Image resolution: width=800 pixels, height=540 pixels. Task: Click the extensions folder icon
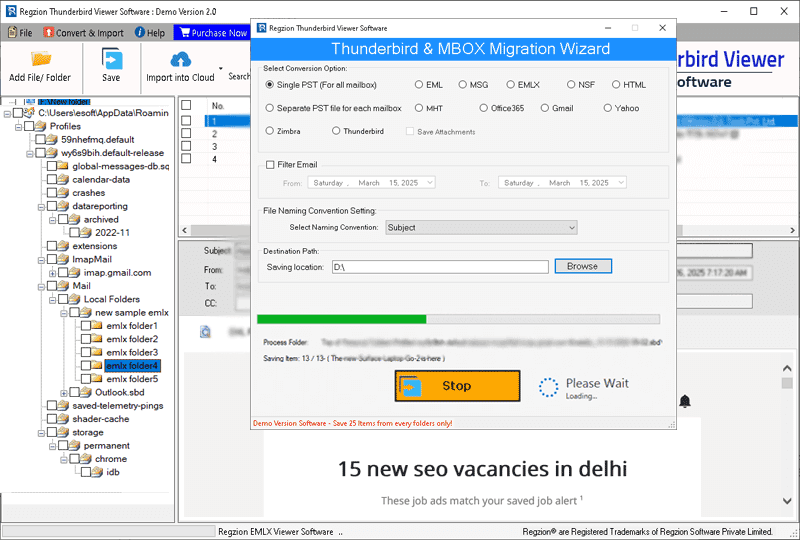click(63, 246)
